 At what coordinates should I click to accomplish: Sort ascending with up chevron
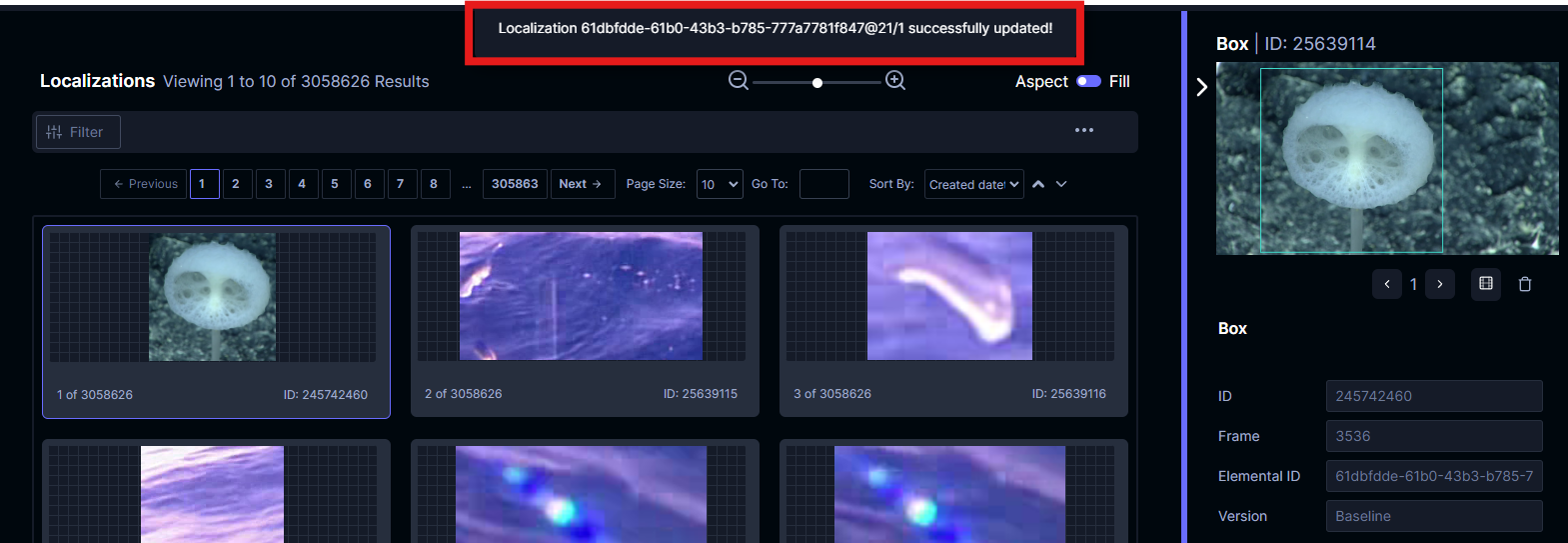click(x=1038, y=184)
